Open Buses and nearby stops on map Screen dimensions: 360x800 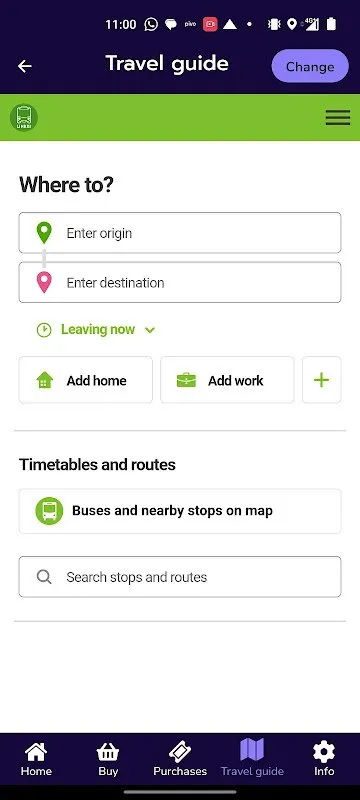[180, 511]
